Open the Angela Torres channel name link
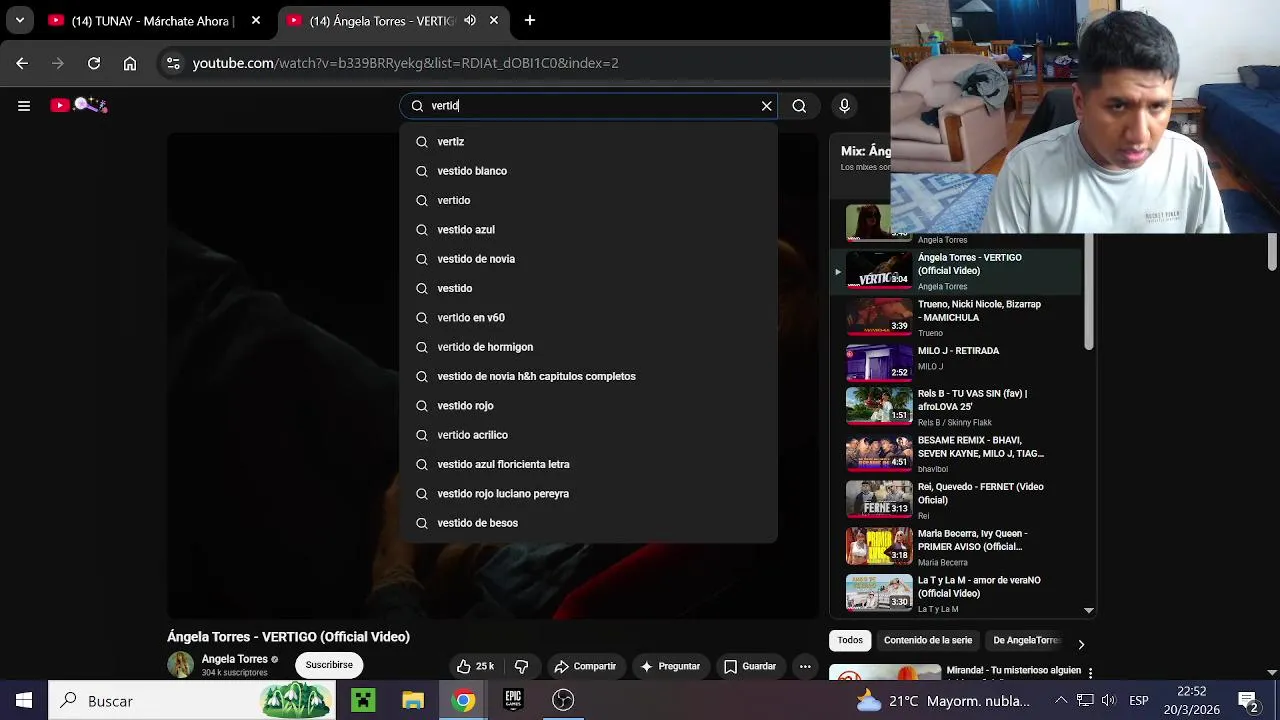 235,659
